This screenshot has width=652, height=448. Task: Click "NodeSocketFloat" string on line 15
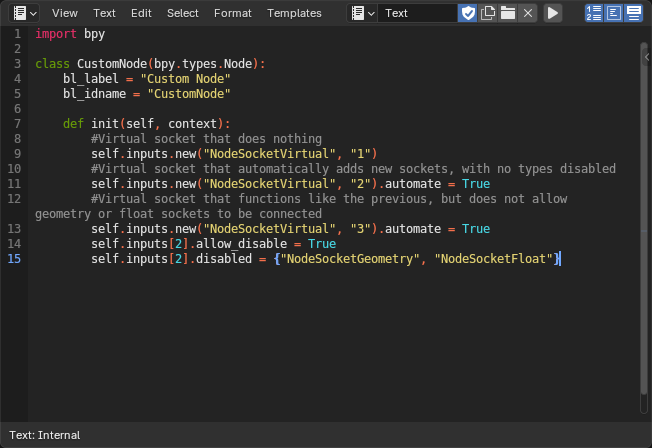[493, 259]
